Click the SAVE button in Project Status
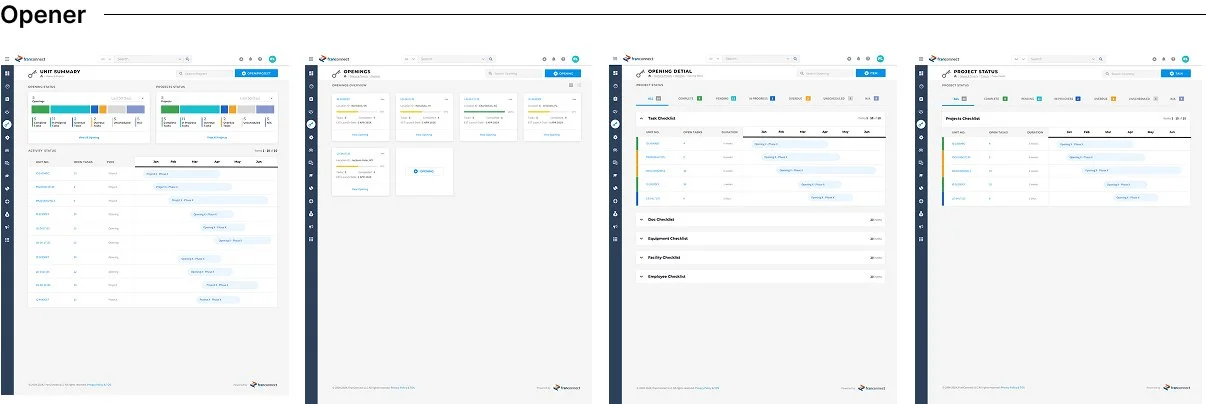 pyautogui.click(x=1175, y=73)
